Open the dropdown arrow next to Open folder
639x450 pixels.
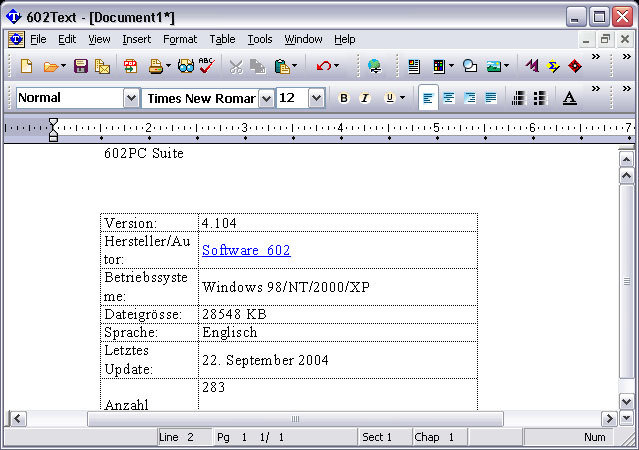point(63,66)
